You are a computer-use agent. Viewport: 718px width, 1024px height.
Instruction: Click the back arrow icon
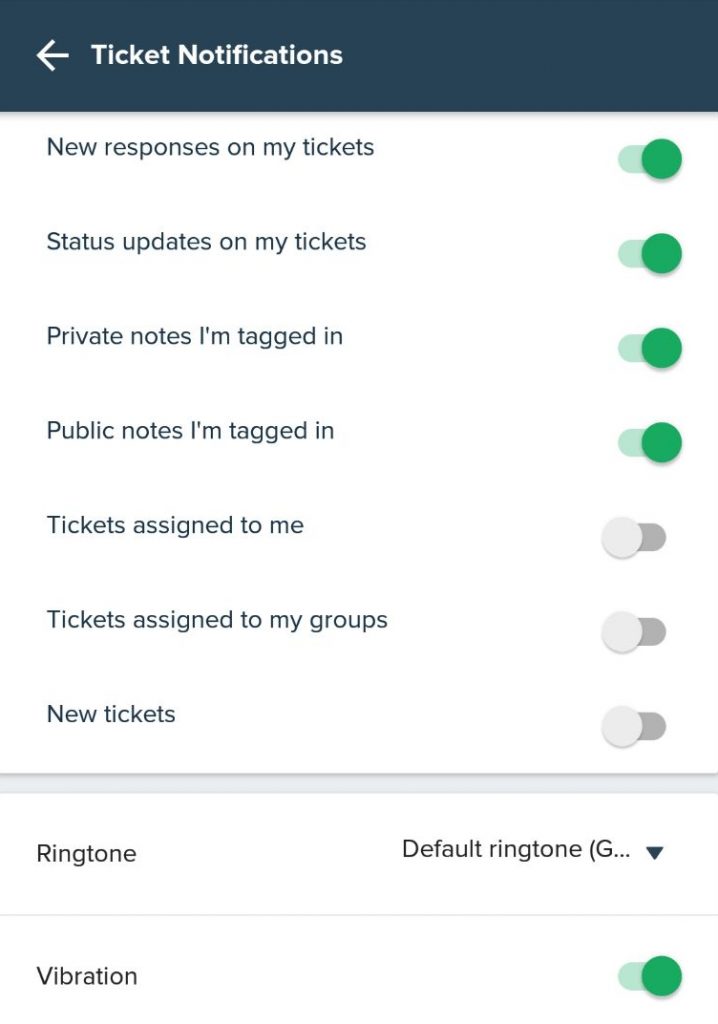(50, 55)
